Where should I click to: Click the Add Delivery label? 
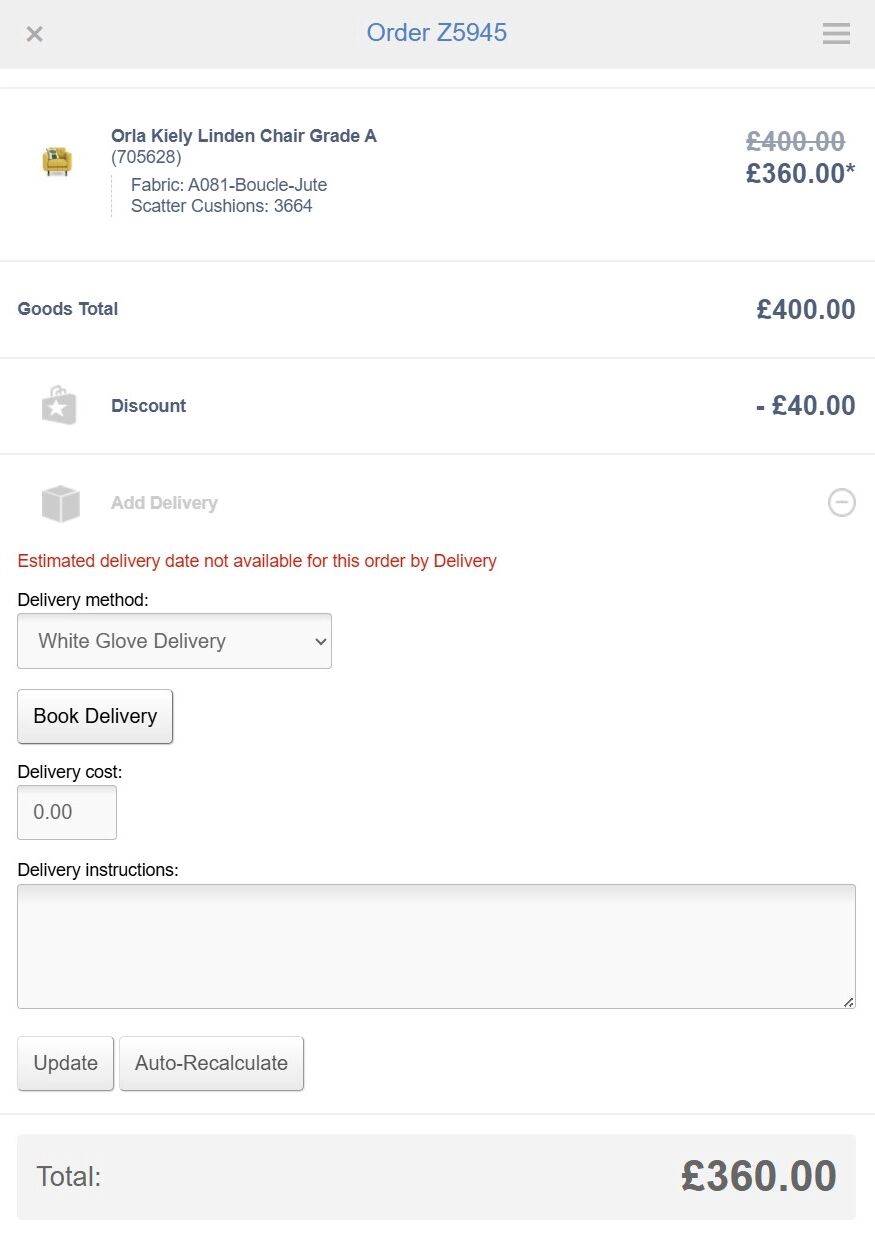[x=164, y=503]
